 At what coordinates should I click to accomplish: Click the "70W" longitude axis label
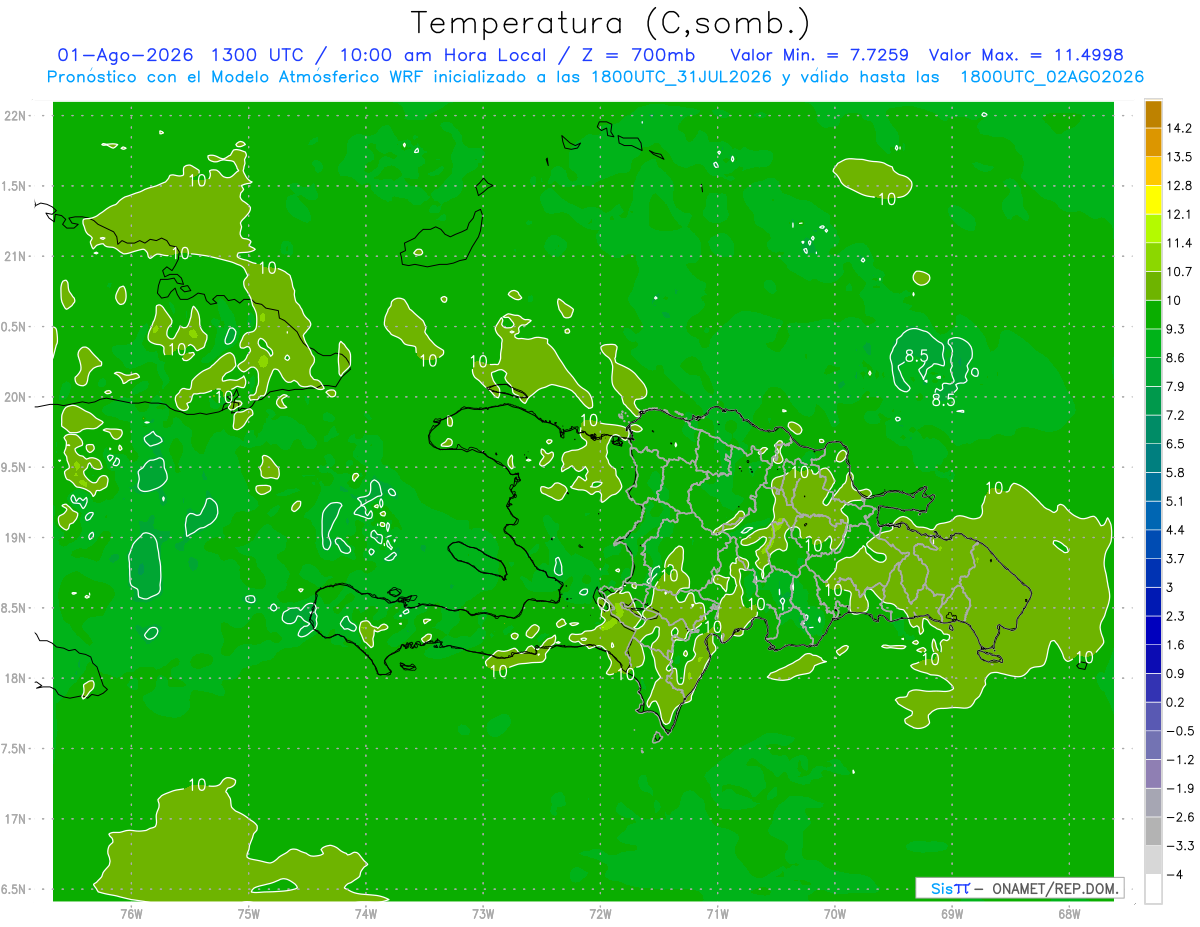[x=835, y=914]
